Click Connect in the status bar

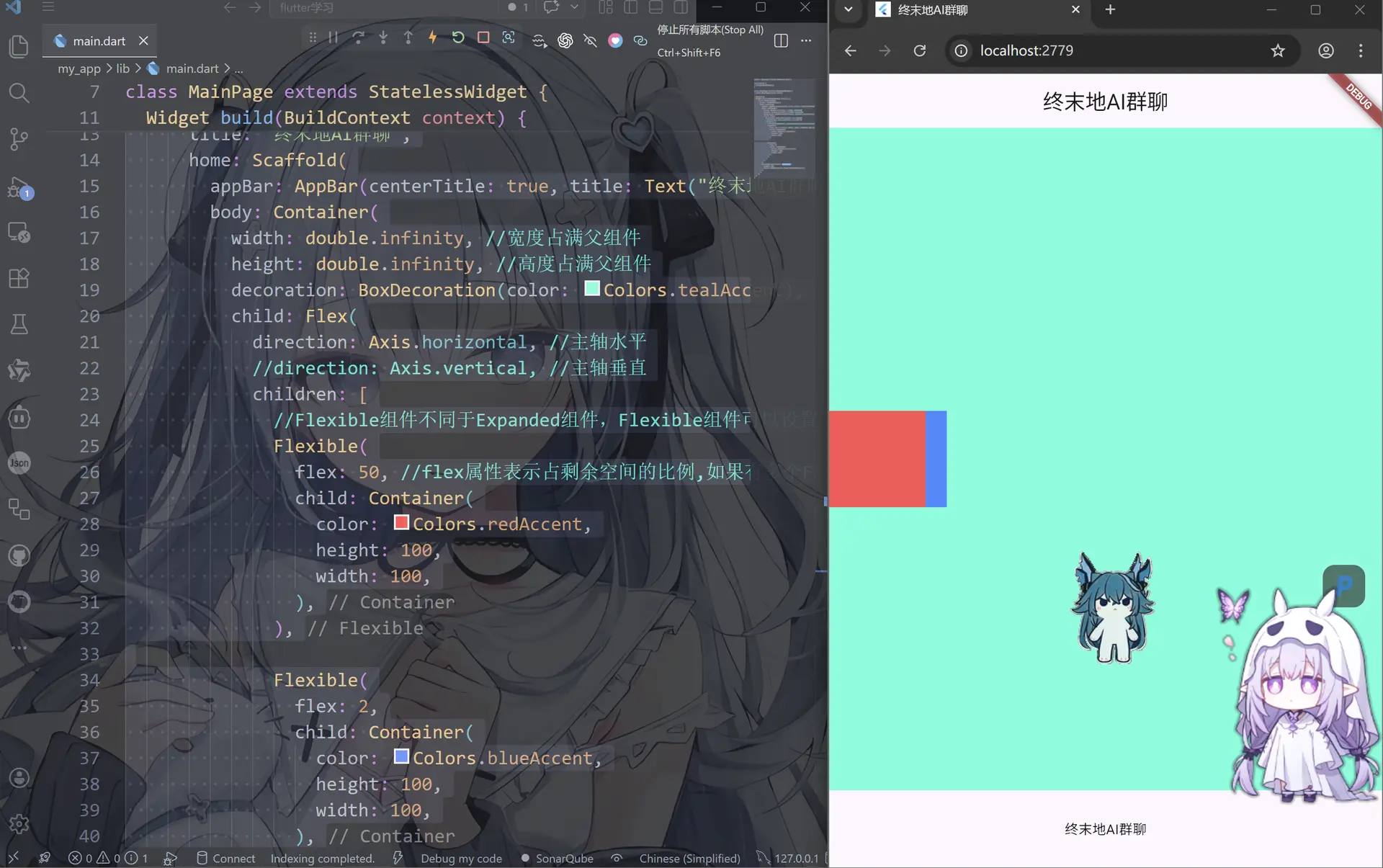(x=226, y=858)
